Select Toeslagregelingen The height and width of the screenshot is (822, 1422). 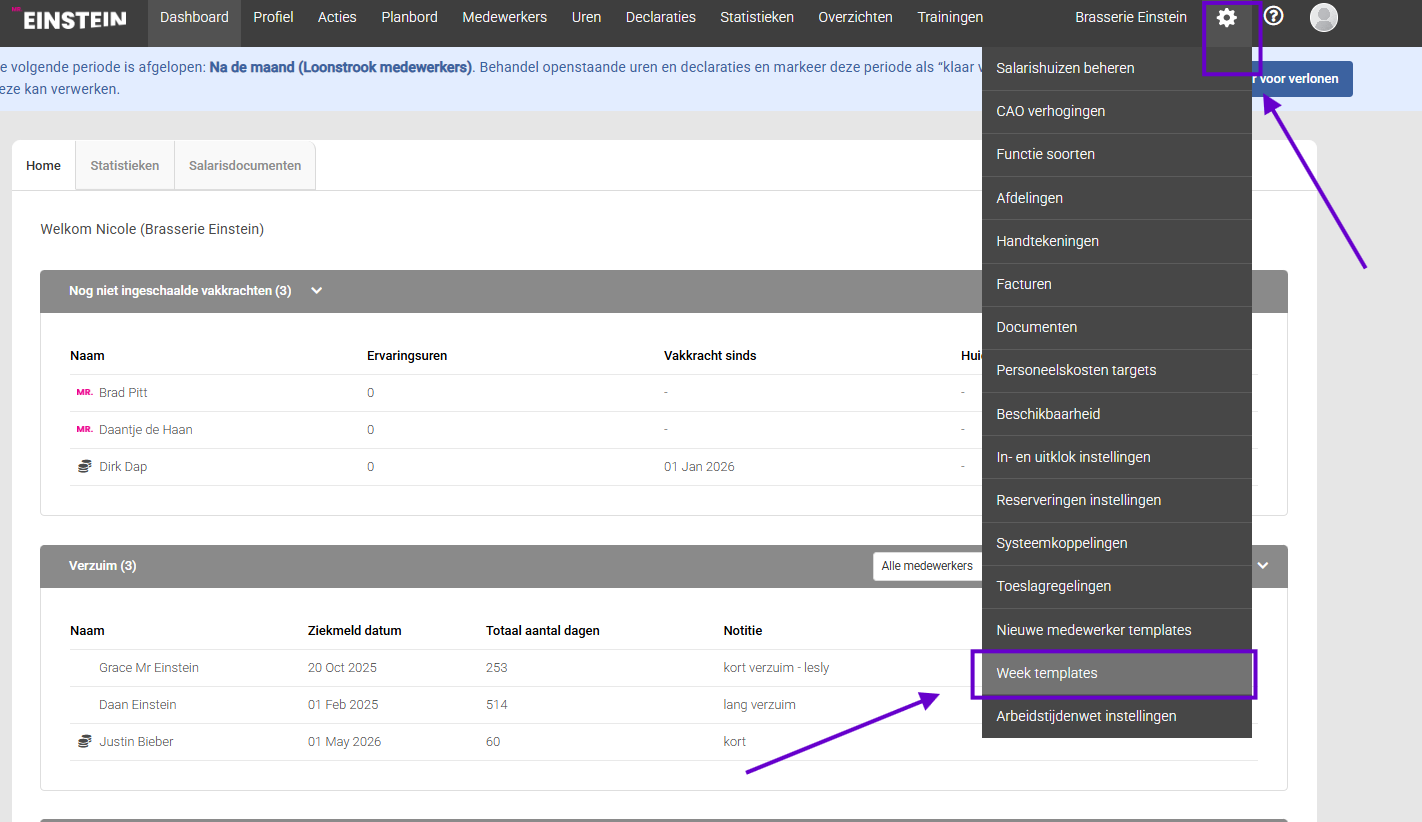pyautogui.click(x=1117, y=586)
